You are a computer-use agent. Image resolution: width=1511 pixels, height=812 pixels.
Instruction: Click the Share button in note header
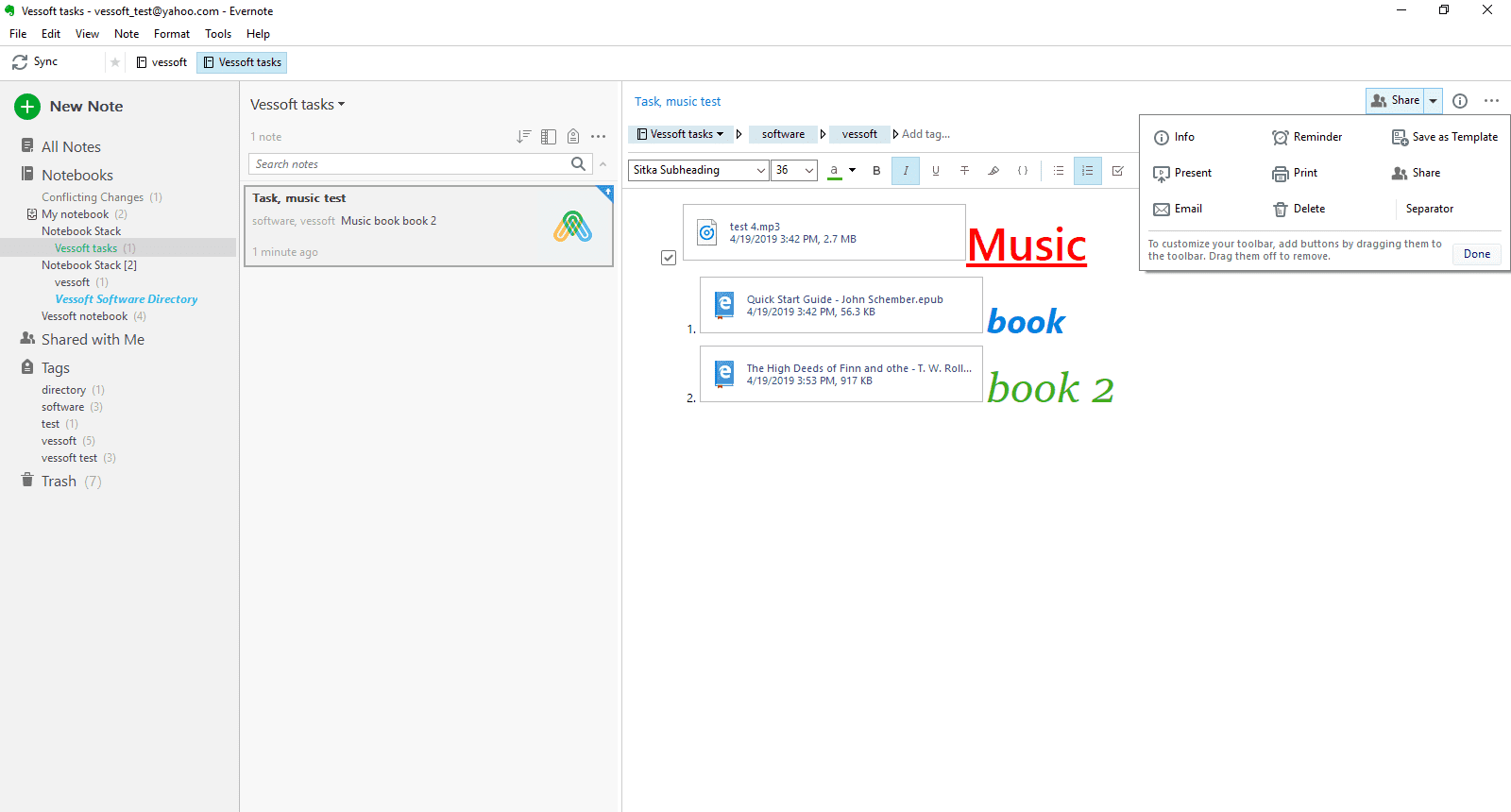tap(1395, 101)
